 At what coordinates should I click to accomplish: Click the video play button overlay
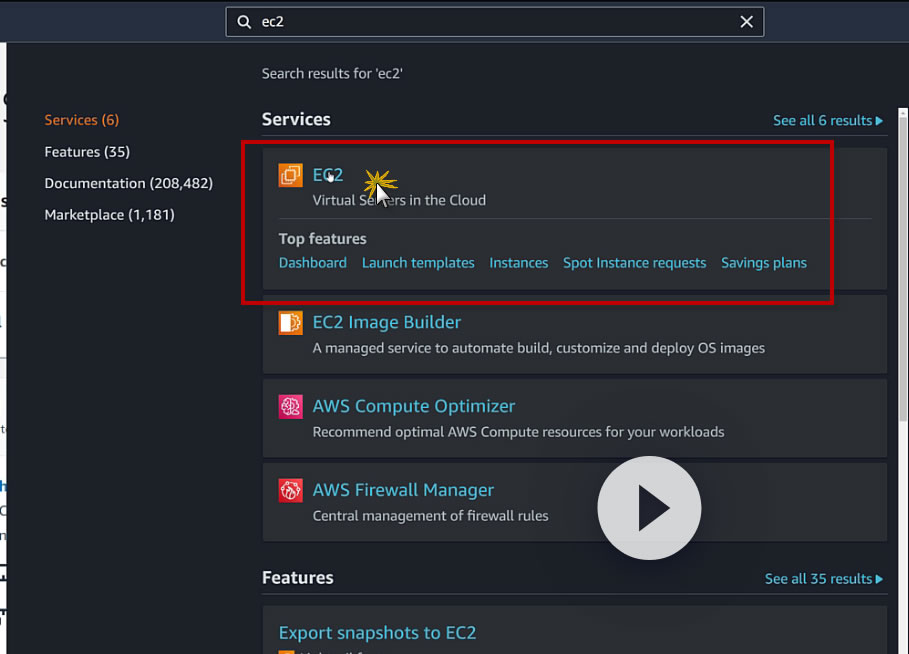649,508
